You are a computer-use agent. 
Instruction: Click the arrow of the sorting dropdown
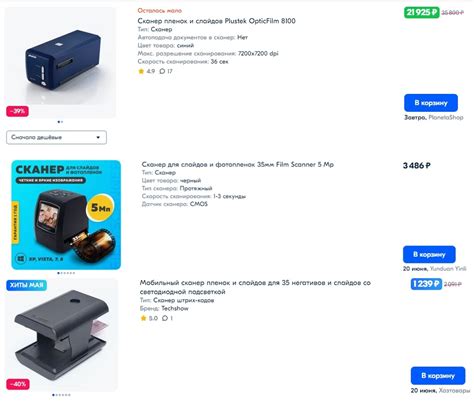coord(98,137)
